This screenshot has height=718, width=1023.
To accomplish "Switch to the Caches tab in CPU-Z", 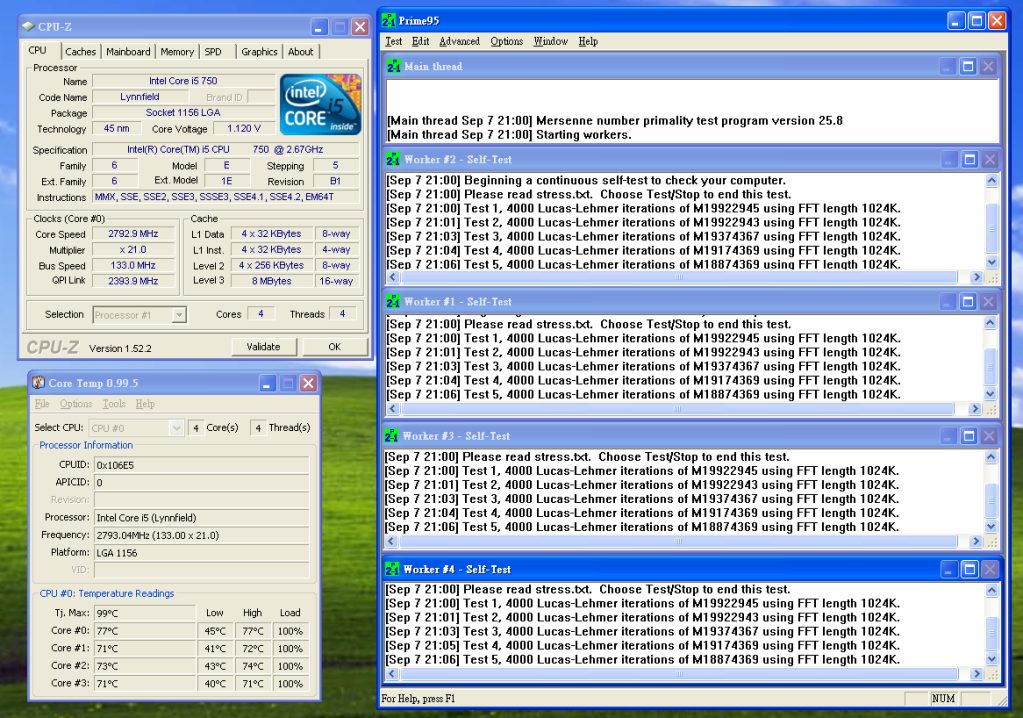I will click(x=80, y=52).
